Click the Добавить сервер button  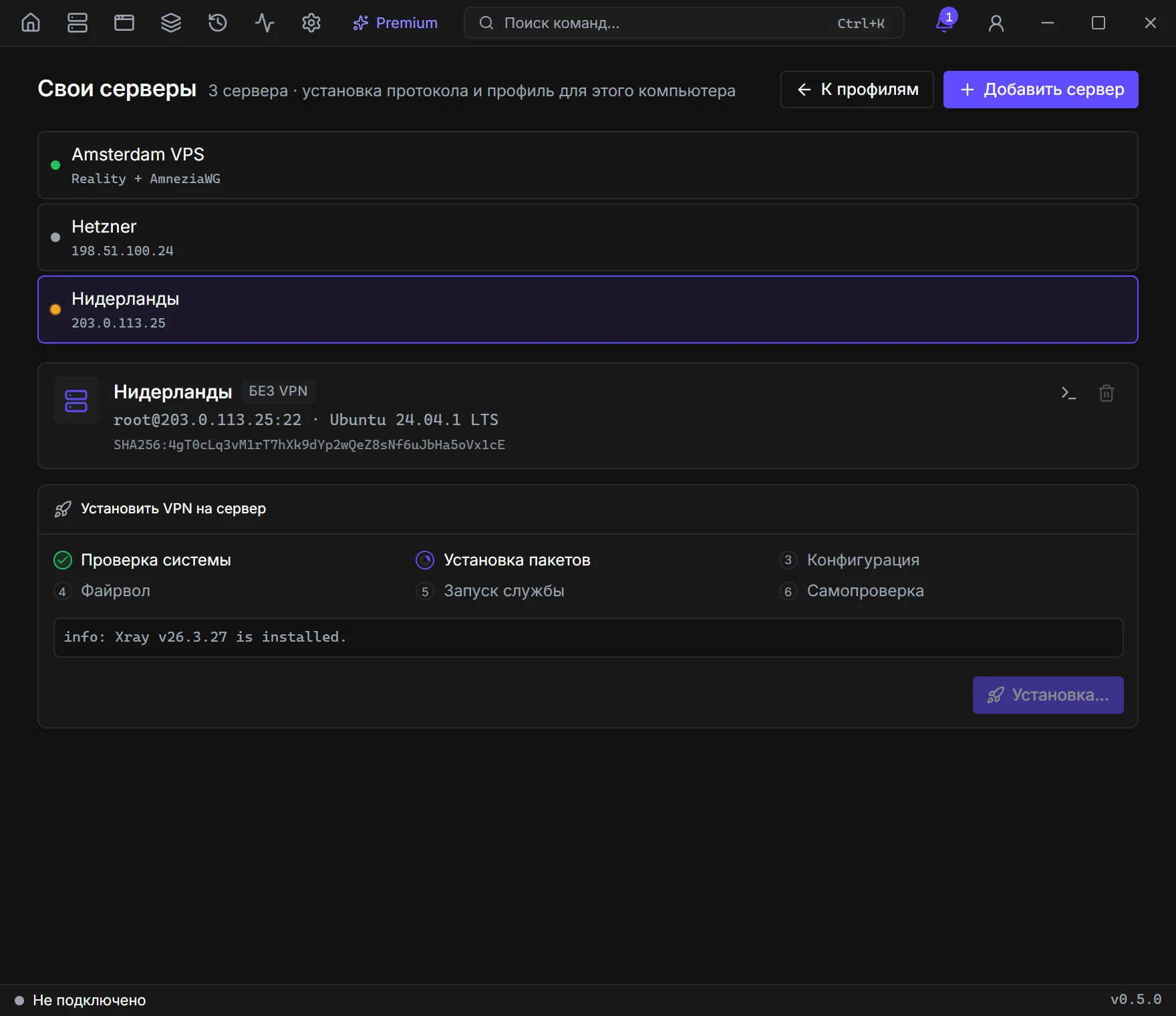pyautogui.click(x=1040, y=90)
